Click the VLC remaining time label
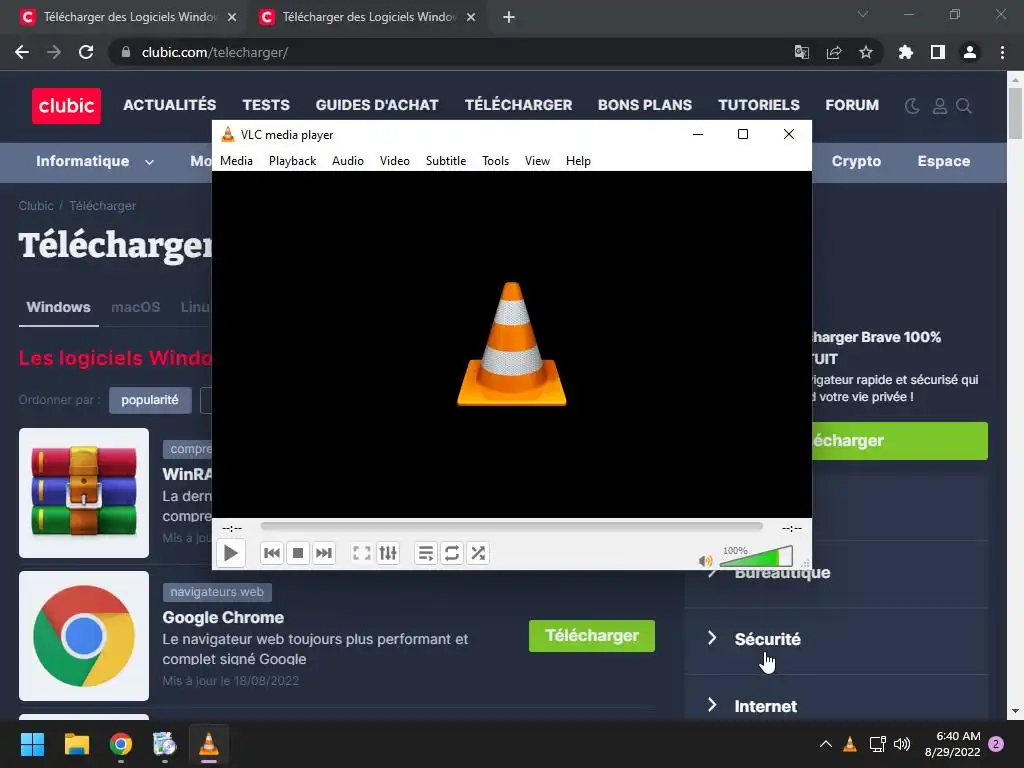 (792, 528)
